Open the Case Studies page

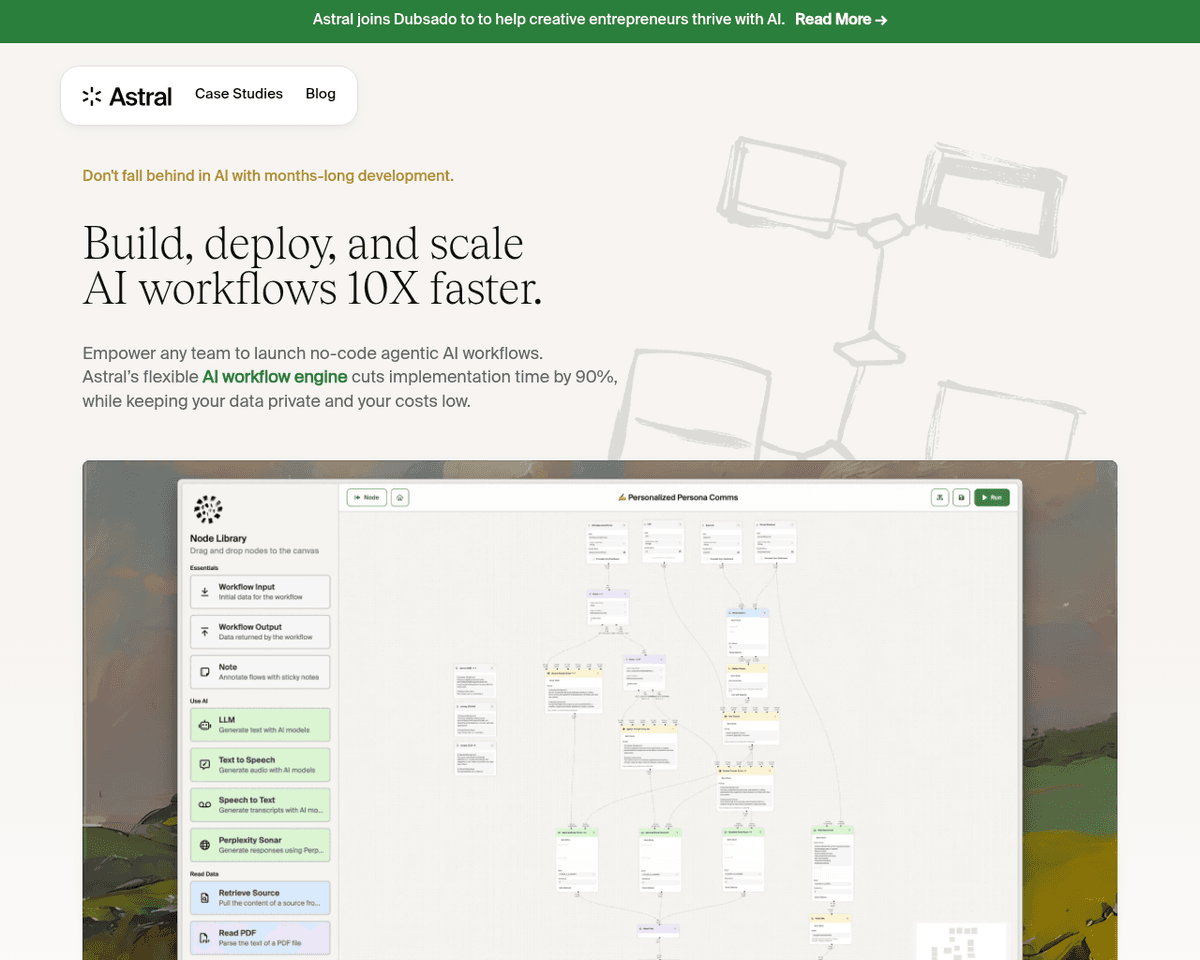239,94
